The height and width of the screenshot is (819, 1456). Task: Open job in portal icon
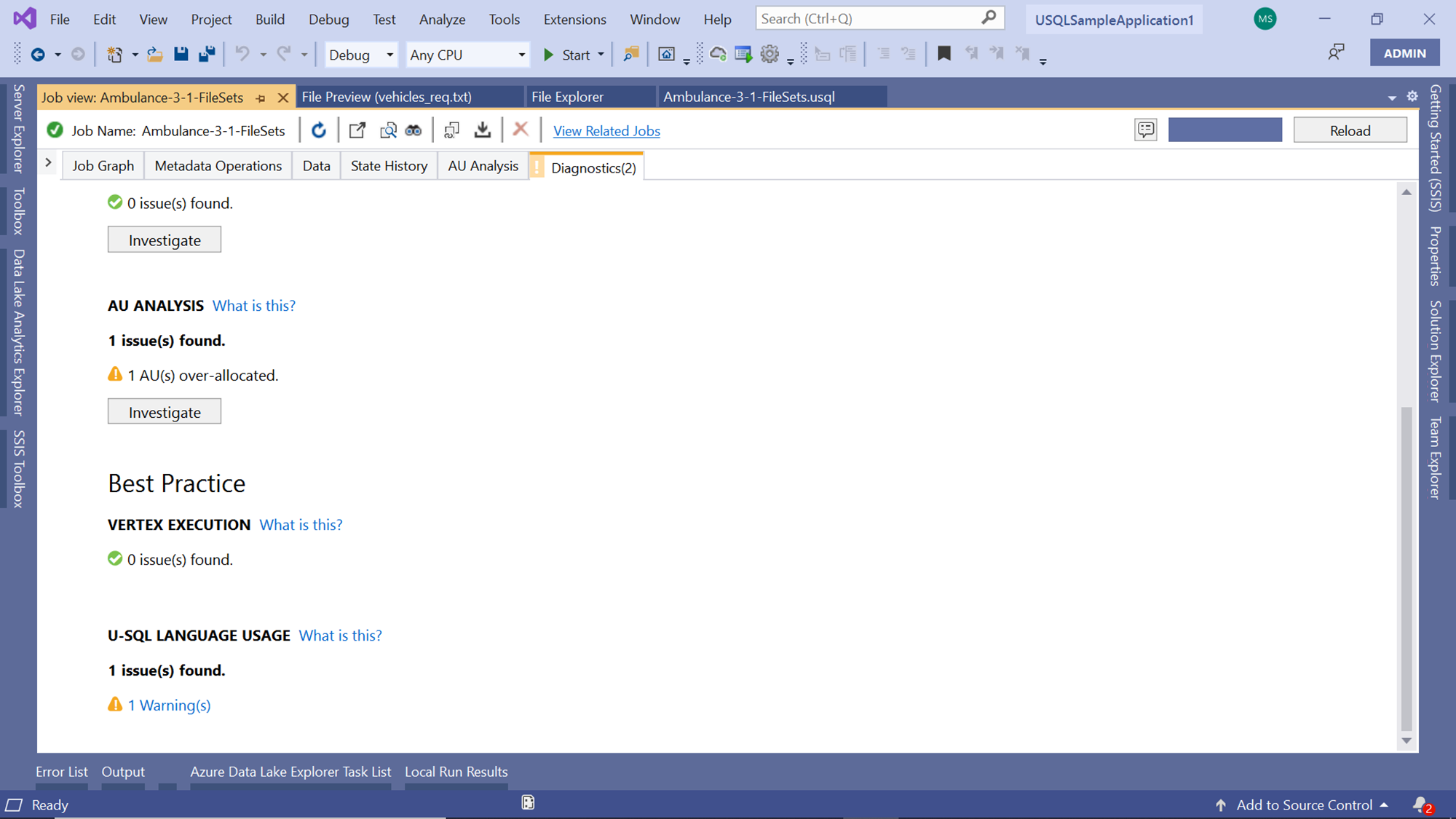[357, 130]
